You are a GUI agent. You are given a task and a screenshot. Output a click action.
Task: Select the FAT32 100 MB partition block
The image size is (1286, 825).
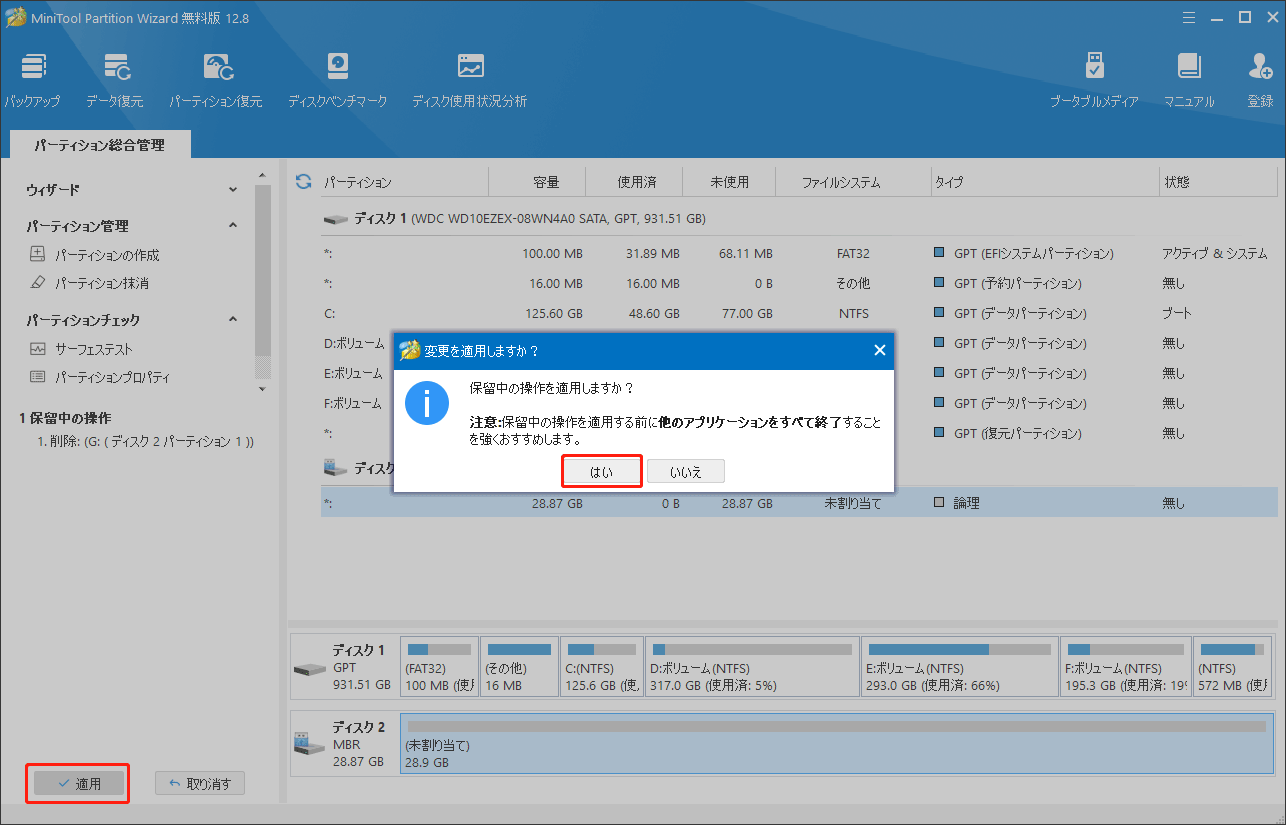[x=438, y=667]
